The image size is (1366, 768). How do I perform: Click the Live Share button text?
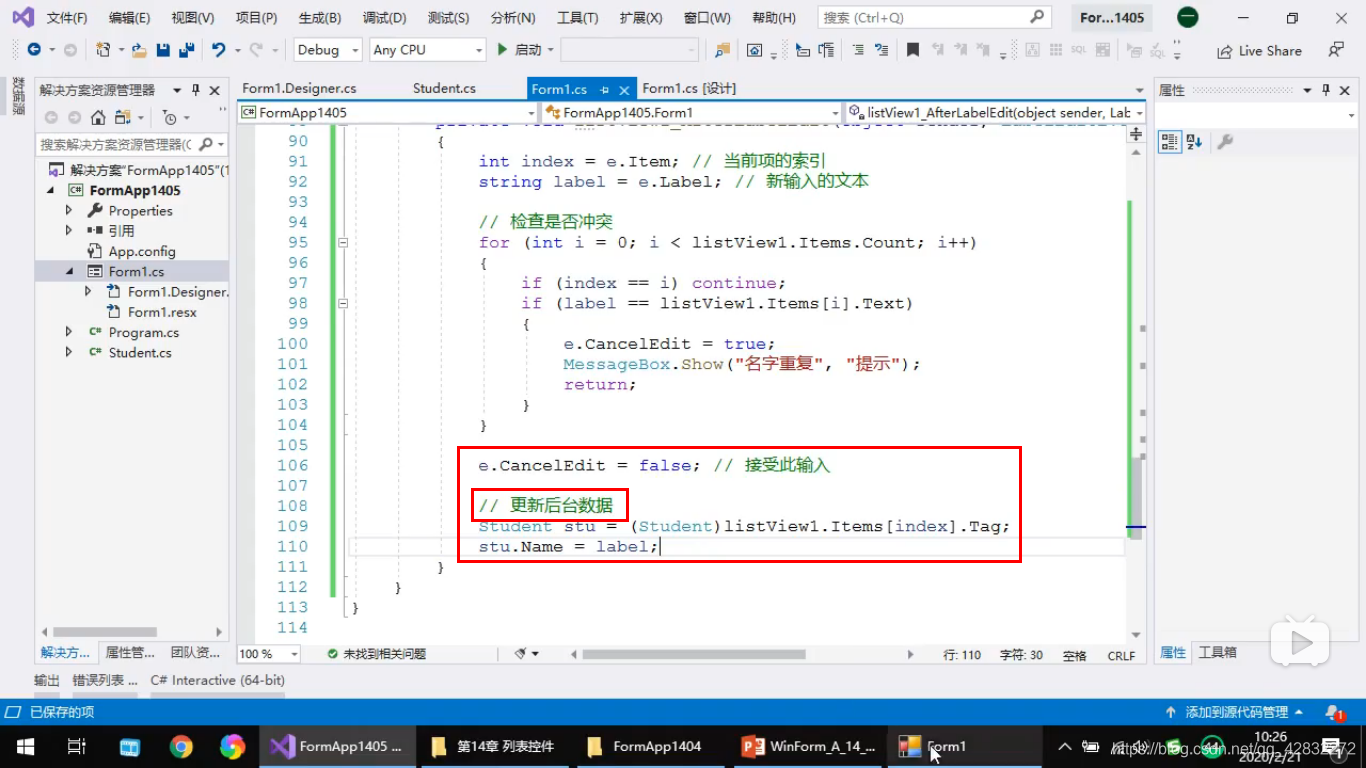(x=1270, y=51)
